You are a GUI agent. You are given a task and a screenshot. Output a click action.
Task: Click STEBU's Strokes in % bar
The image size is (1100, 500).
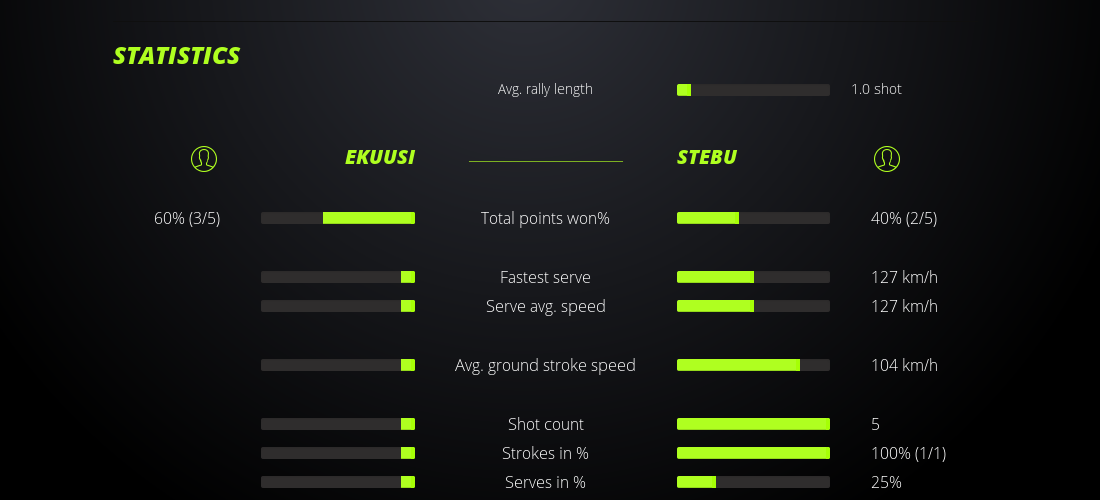click(x=753, y=453)
